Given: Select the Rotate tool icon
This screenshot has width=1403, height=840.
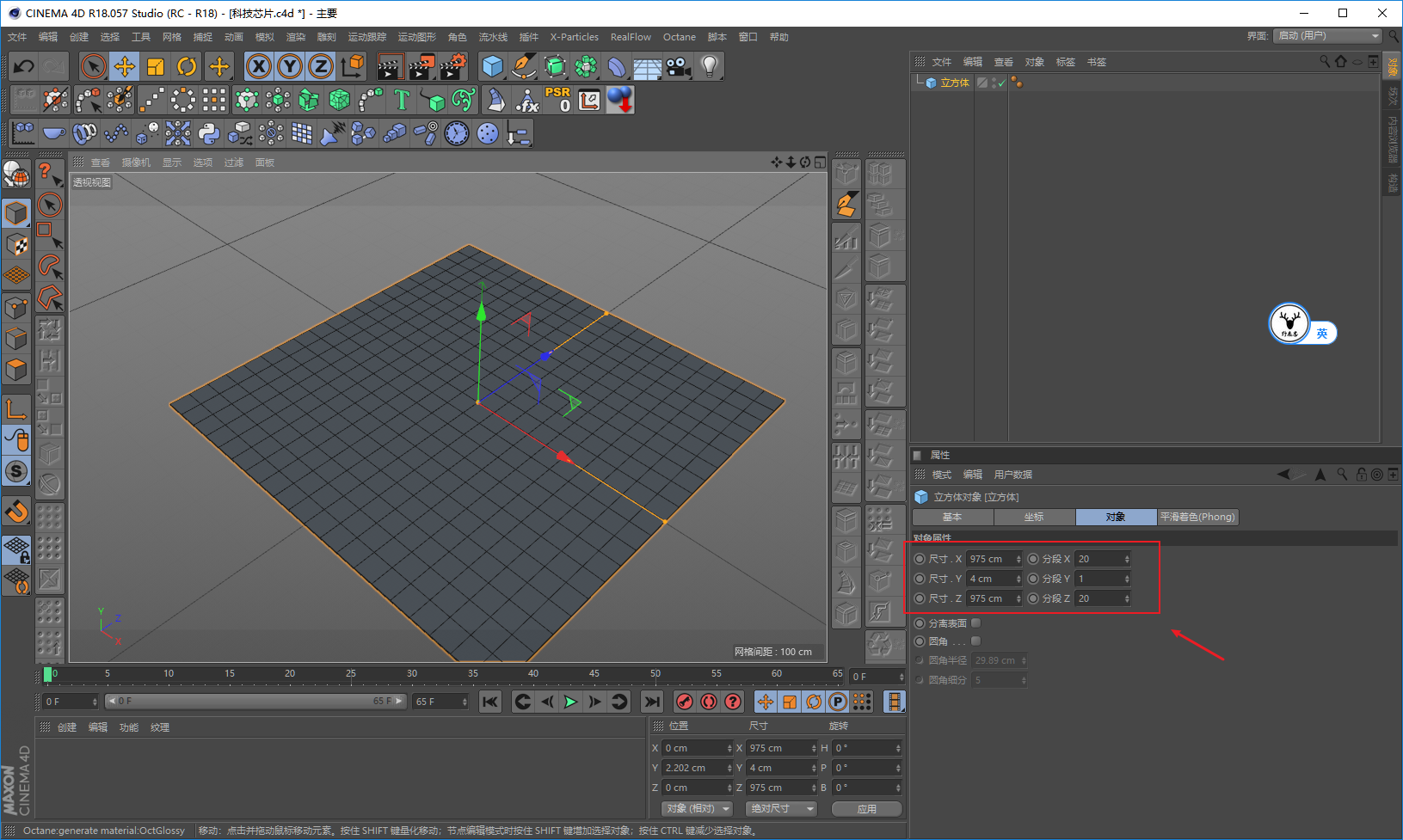Looking at the screenshot, I should tap(187, 66).
